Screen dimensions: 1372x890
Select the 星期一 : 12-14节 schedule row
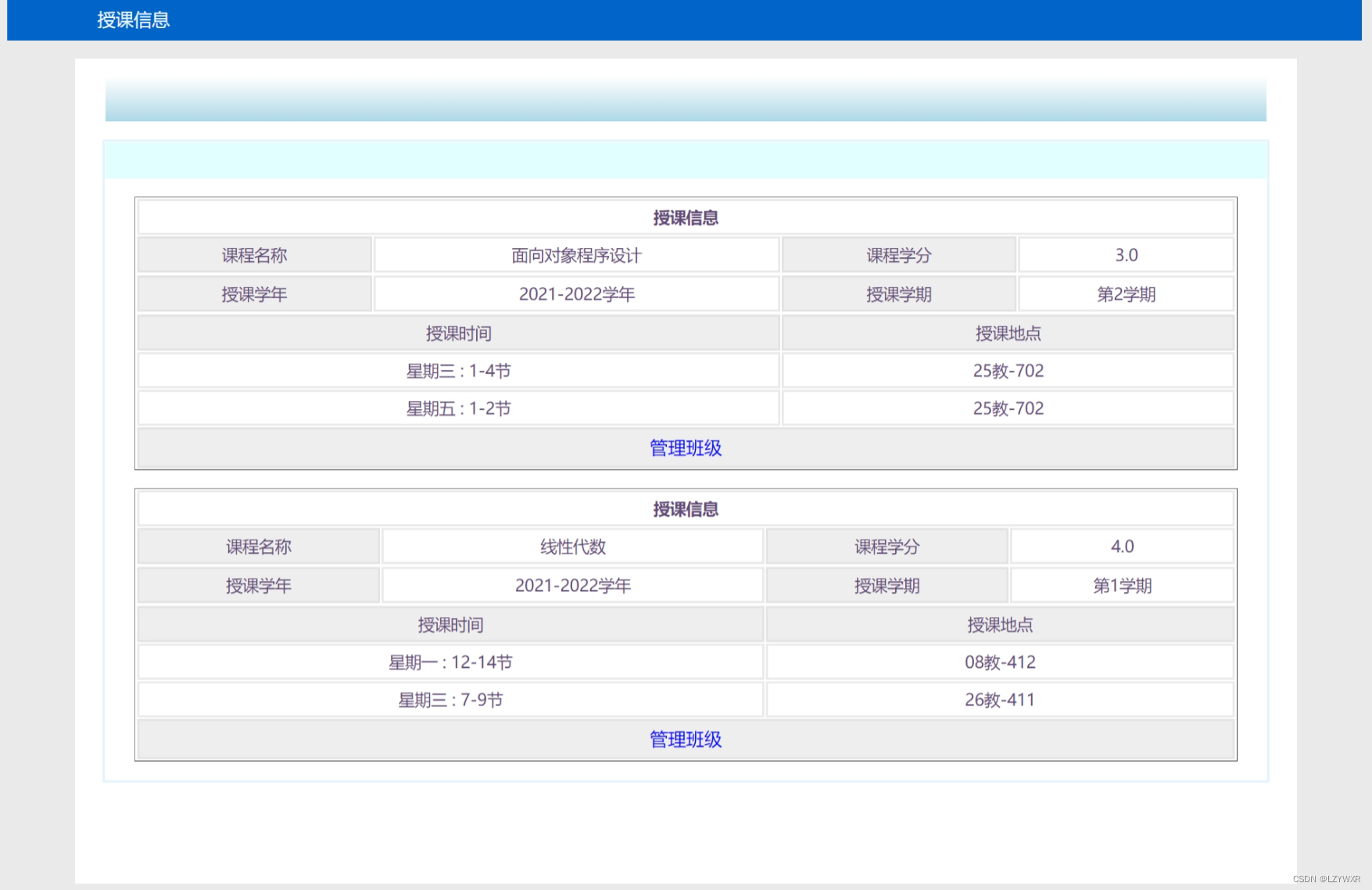[x=449, y=662]
